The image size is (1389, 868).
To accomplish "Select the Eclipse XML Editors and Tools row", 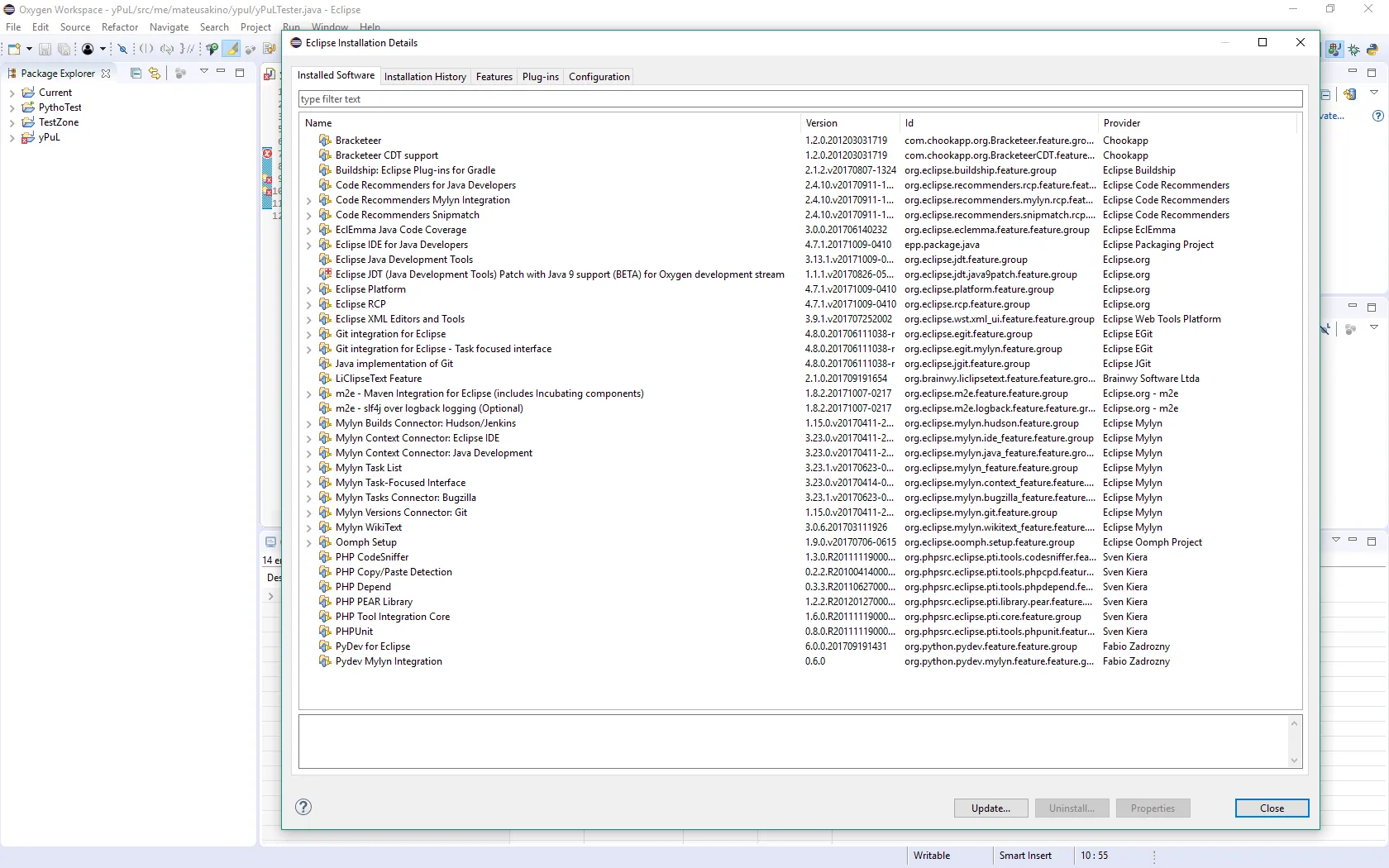I will pos(800,319).
